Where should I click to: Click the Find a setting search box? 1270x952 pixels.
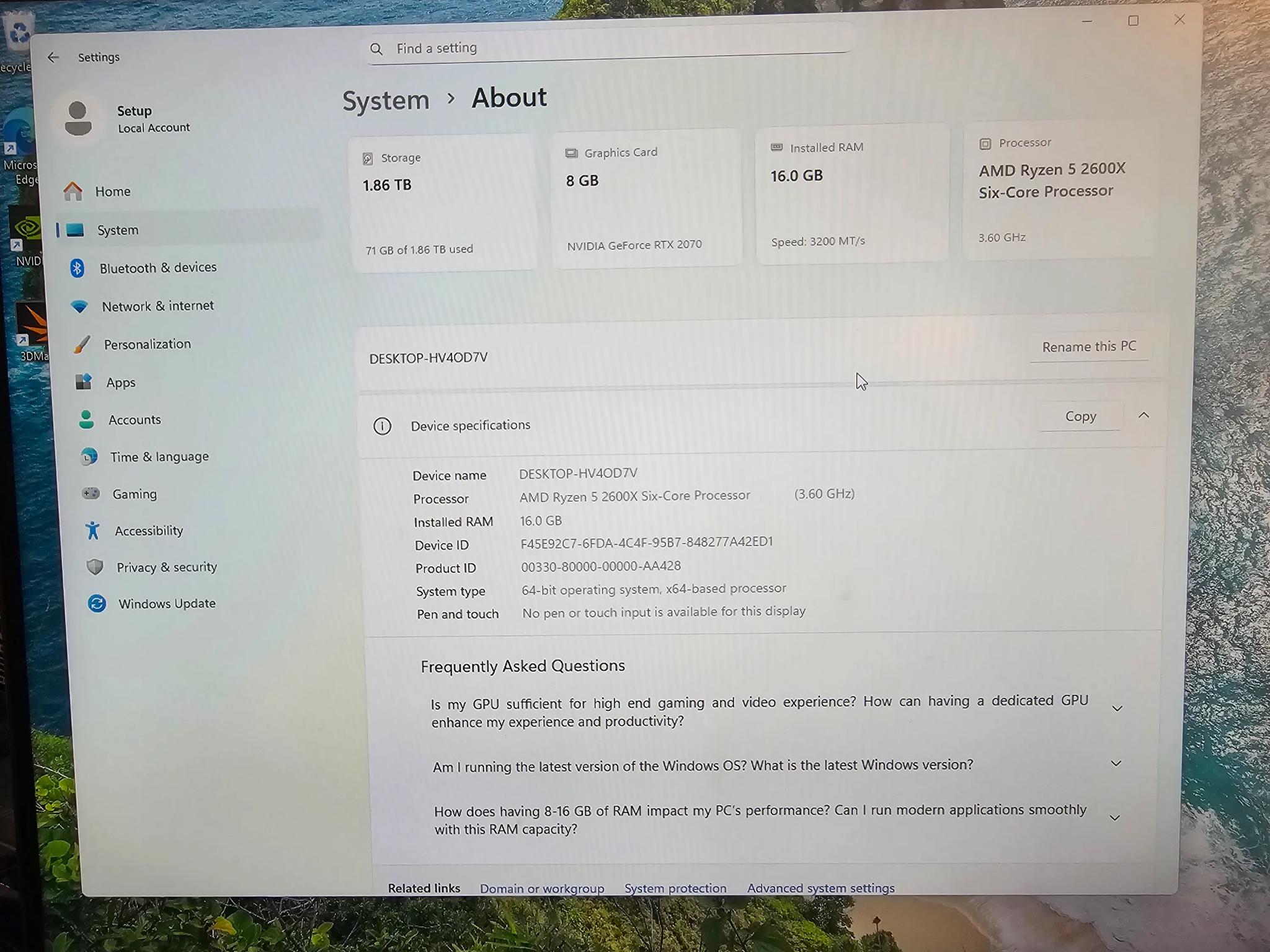click(608, 48)
